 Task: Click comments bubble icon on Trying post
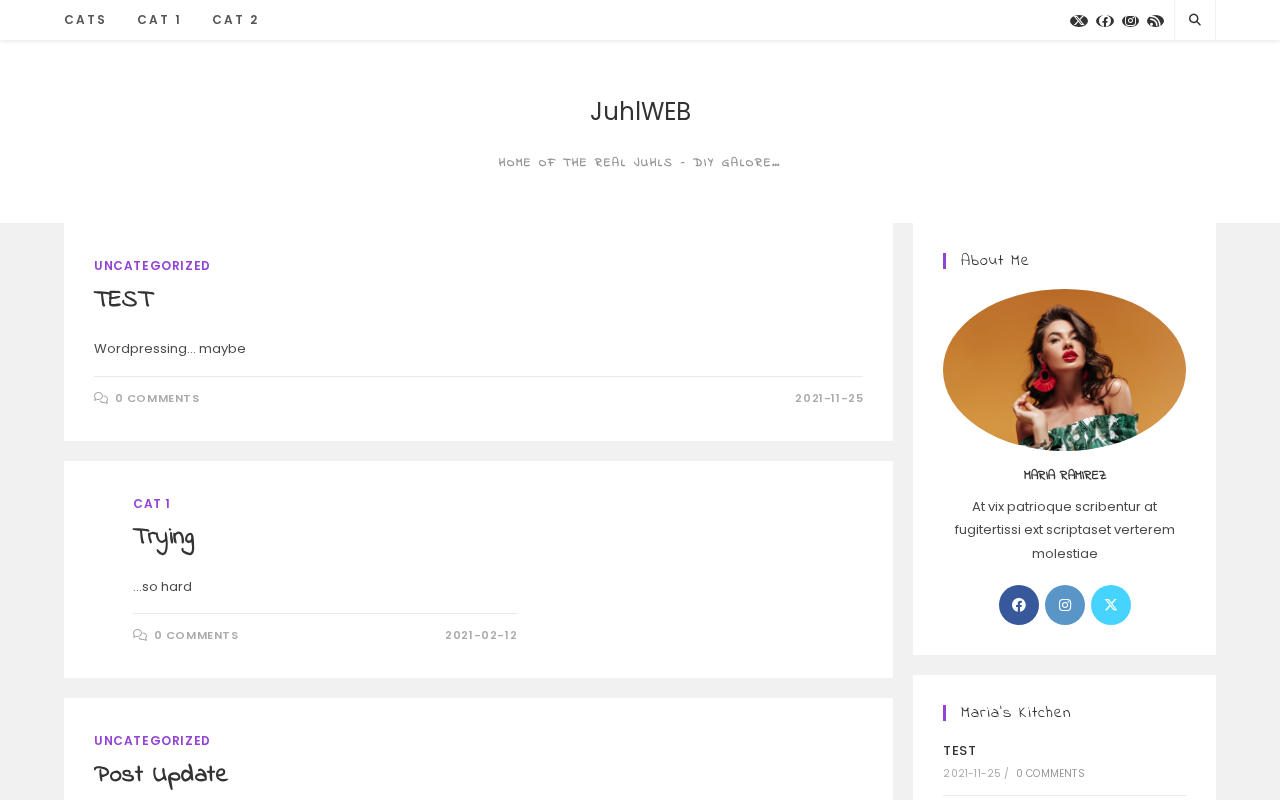tap(140, 635)
